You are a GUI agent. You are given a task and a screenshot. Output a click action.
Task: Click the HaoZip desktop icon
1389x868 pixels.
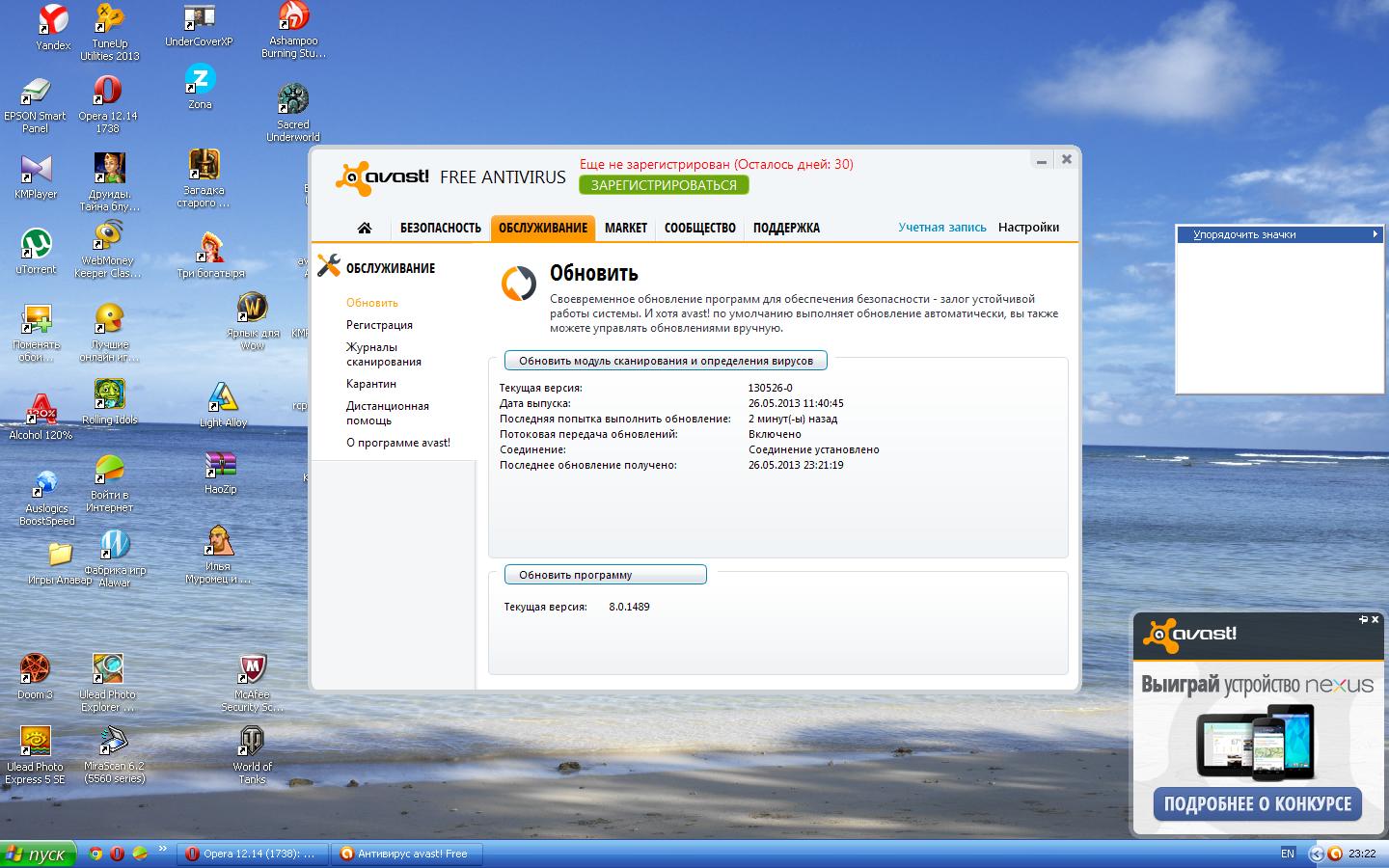click(x=220, y=473)
